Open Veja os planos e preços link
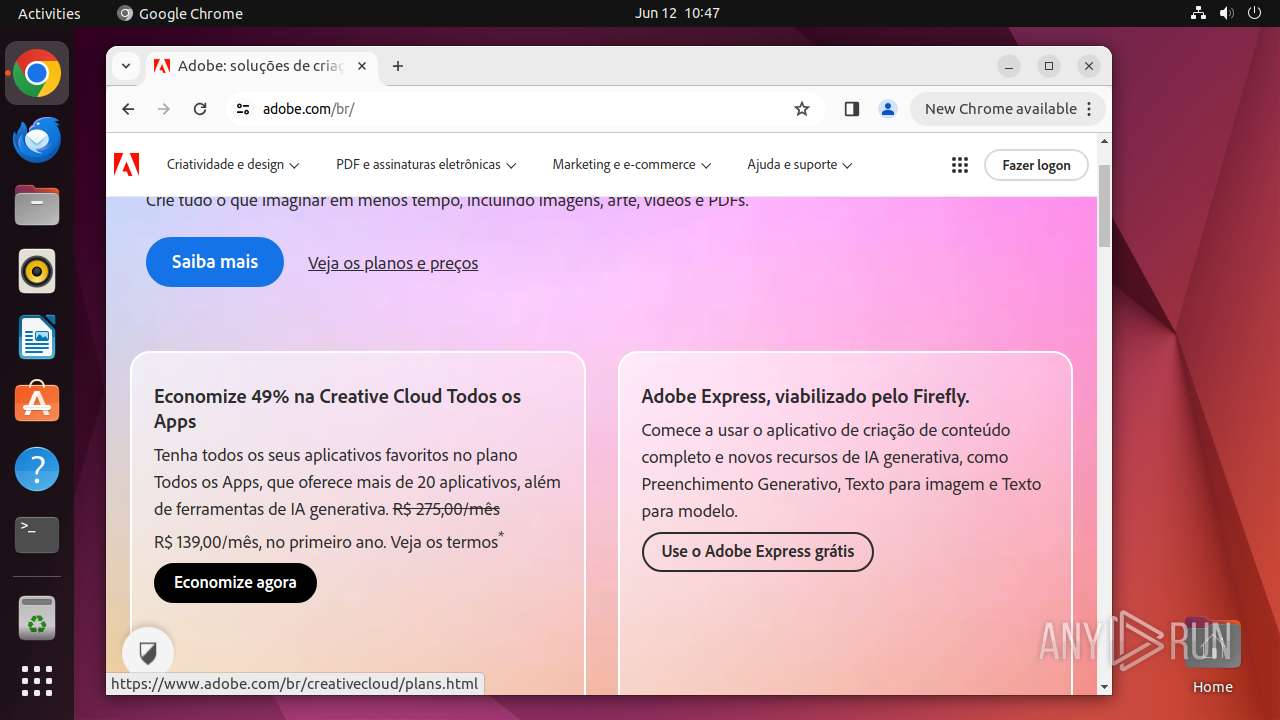The width and height of the screenshot is (1280, 720). point(393,263)
